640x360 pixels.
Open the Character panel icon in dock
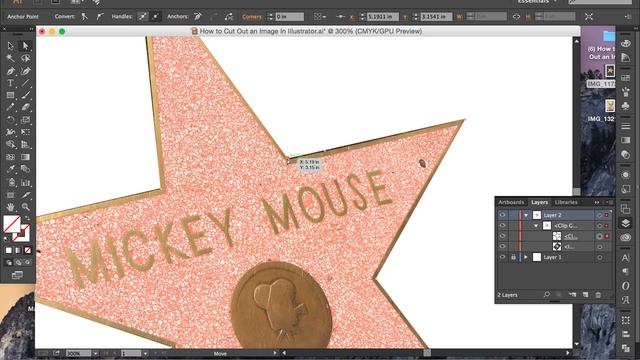[x=625, y=258]
